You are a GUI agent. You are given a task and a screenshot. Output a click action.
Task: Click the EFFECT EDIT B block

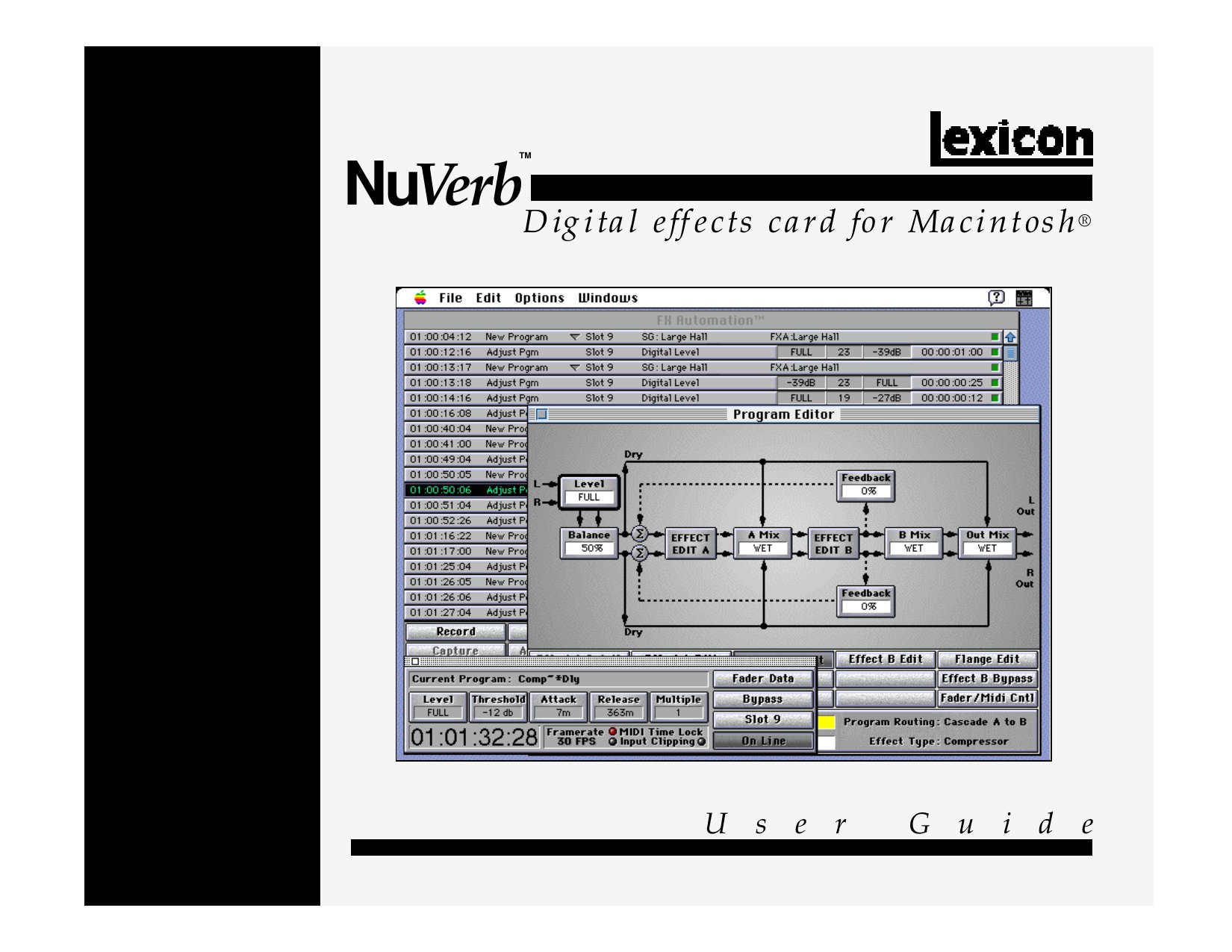pos(833,544)
